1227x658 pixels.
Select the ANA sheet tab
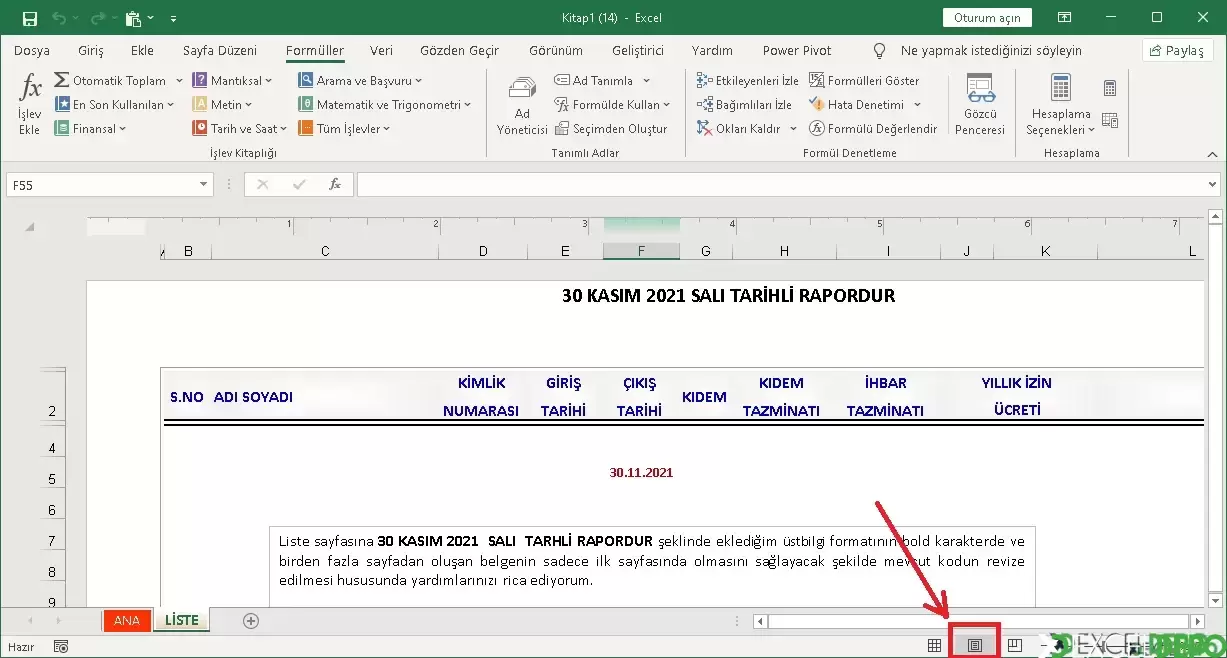[127, 620]
